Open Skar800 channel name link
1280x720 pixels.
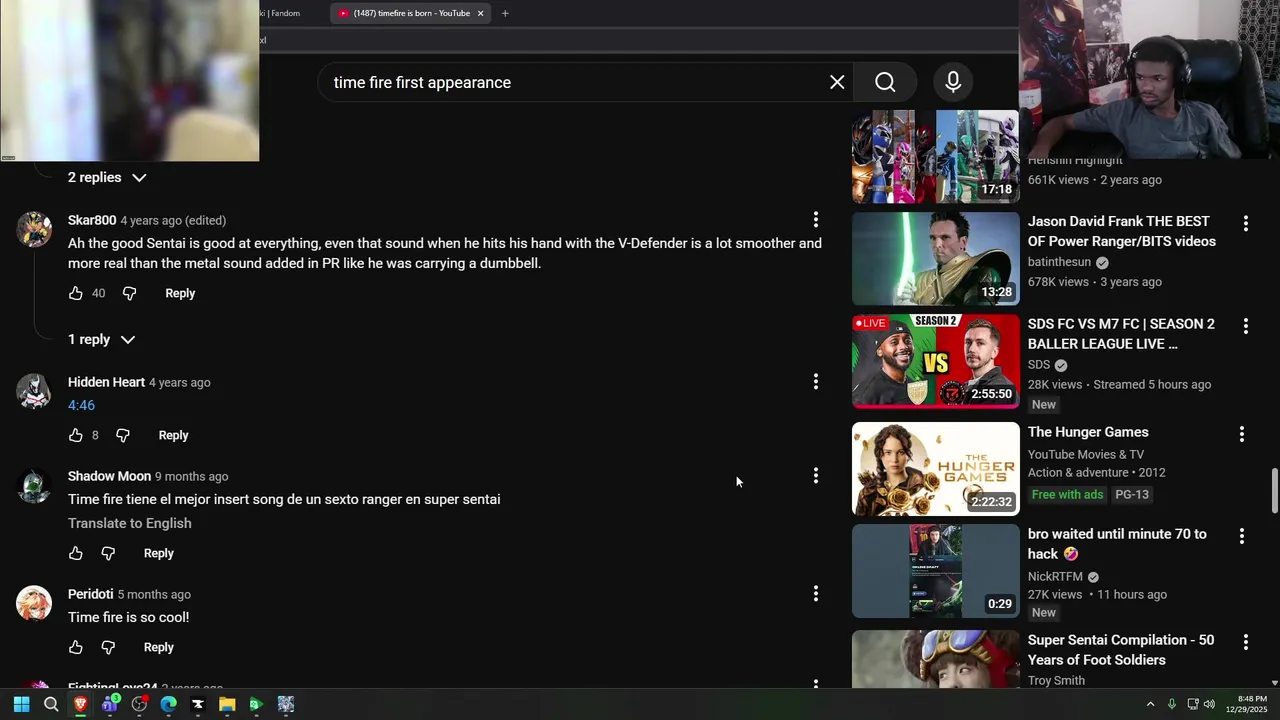click(x=92, y=220)
